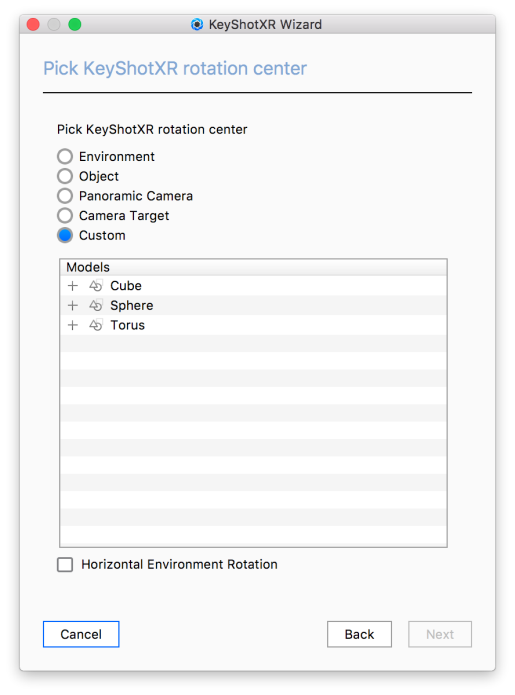Click the Cancel button
The image size is (515, 695).
pyautogui.click(x=81, y=634)
